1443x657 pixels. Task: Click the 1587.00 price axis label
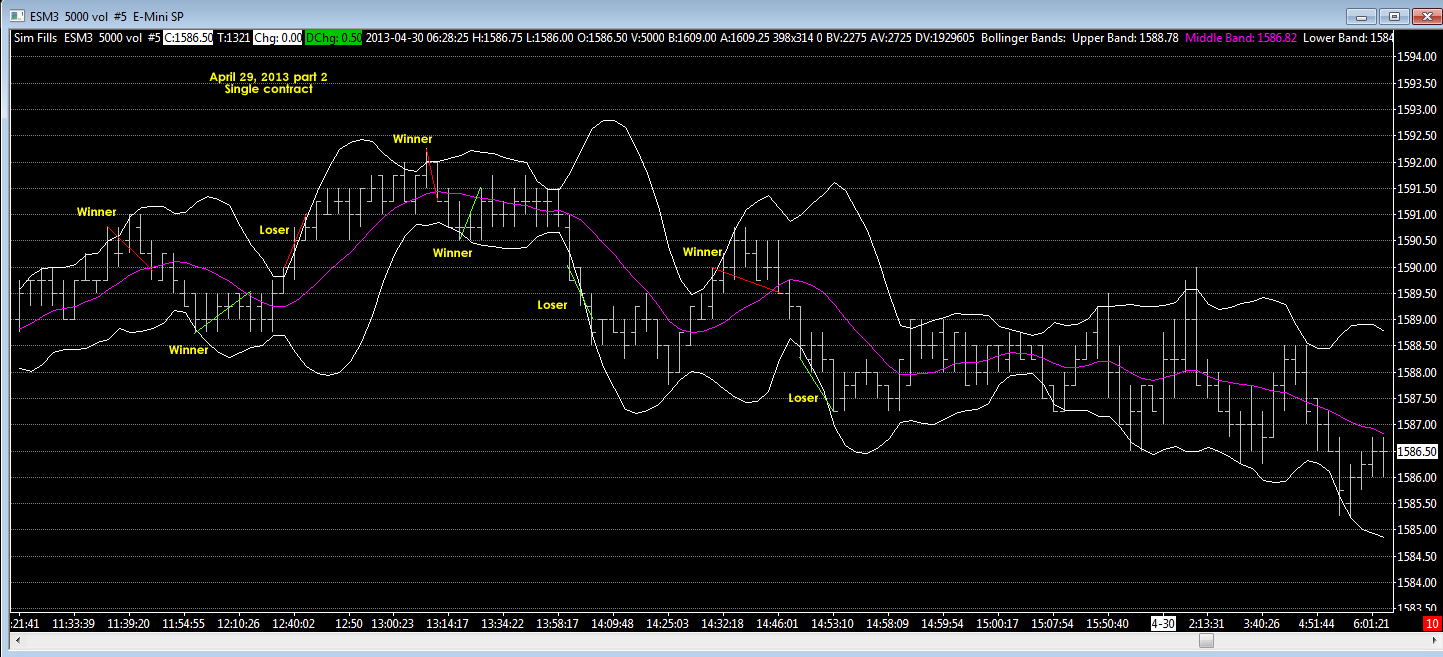point(1419,425)
